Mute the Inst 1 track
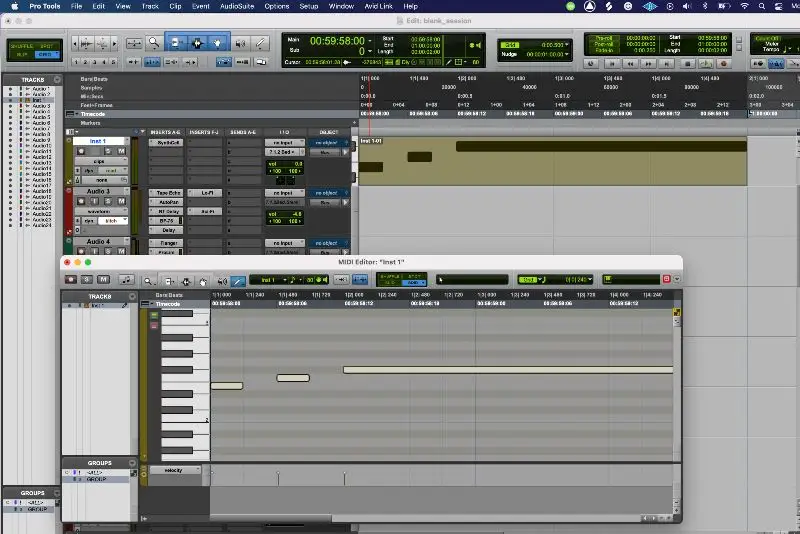This screenshot has height=534, width=800. coord(121,151)
